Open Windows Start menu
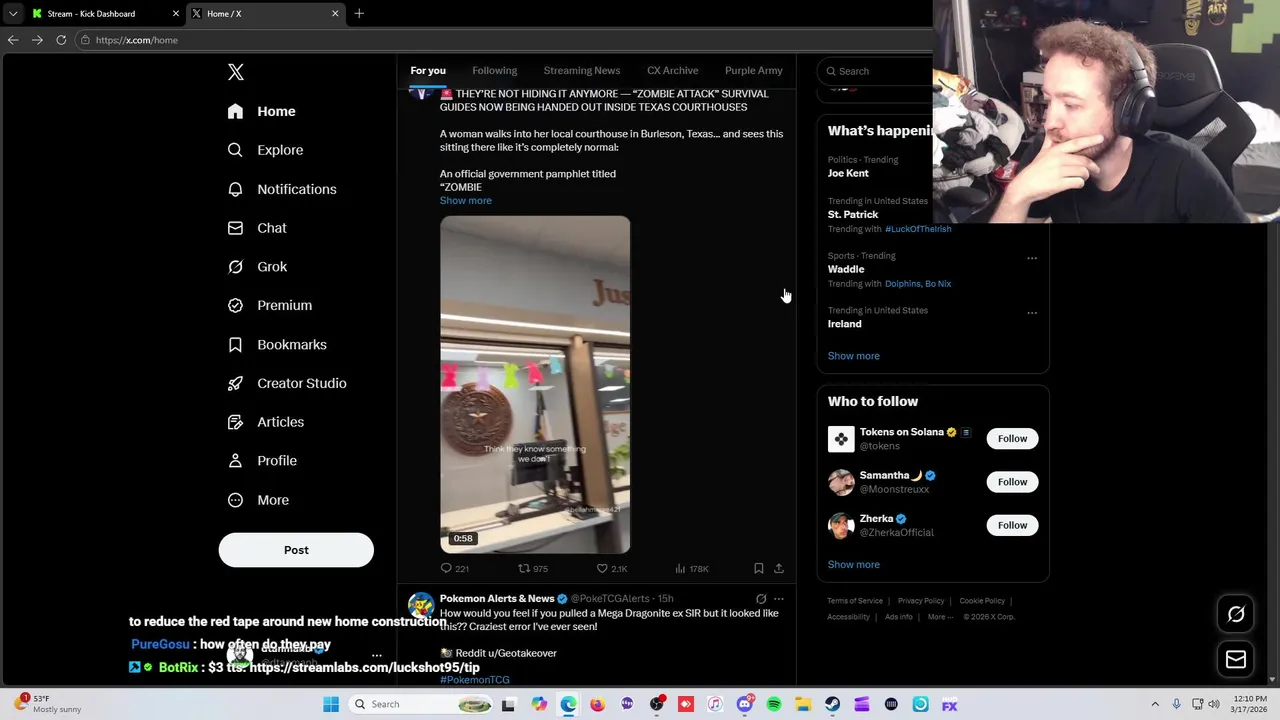1280x720 pixels. point(331,704)
